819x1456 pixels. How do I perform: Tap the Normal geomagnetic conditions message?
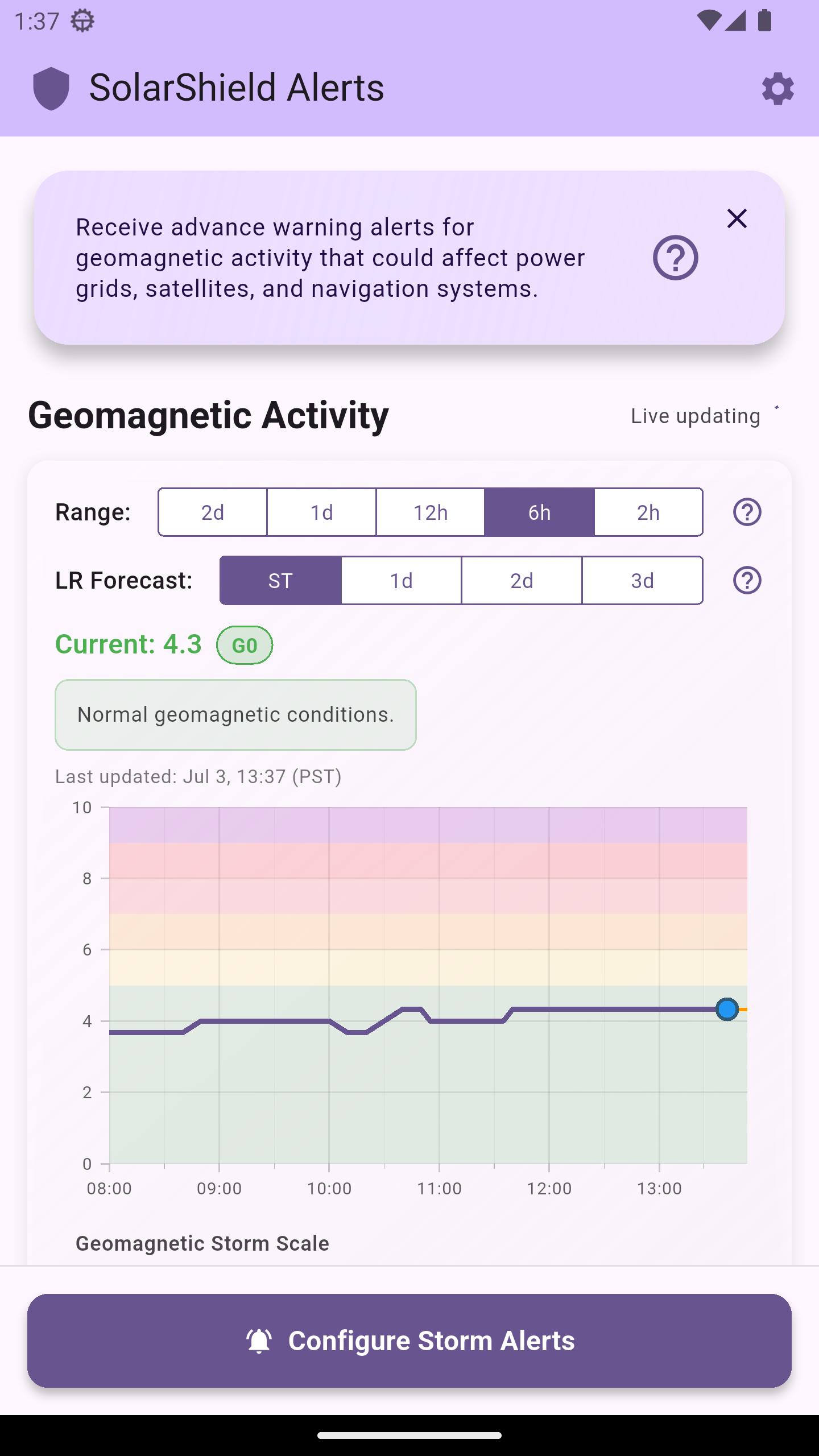point(235,715)
